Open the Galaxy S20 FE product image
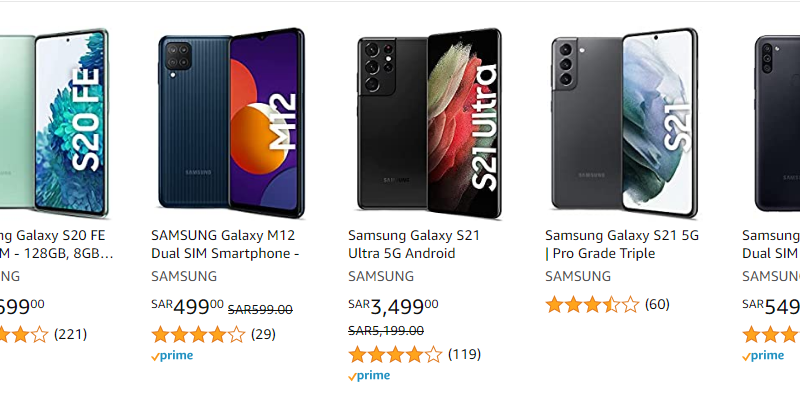 (54, 123)
